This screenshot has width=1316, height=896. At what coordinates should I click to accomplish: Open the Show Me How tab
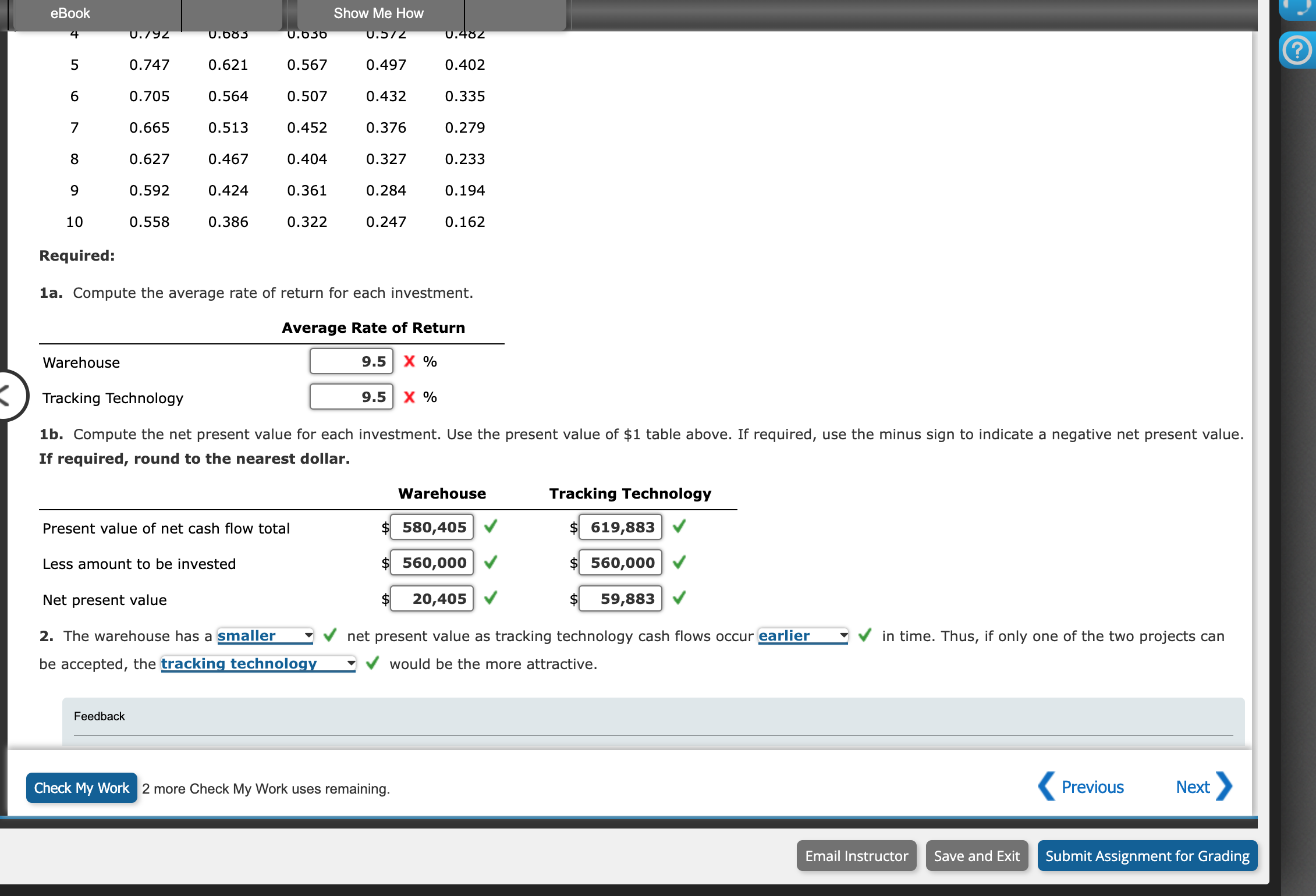coord(378,13)
